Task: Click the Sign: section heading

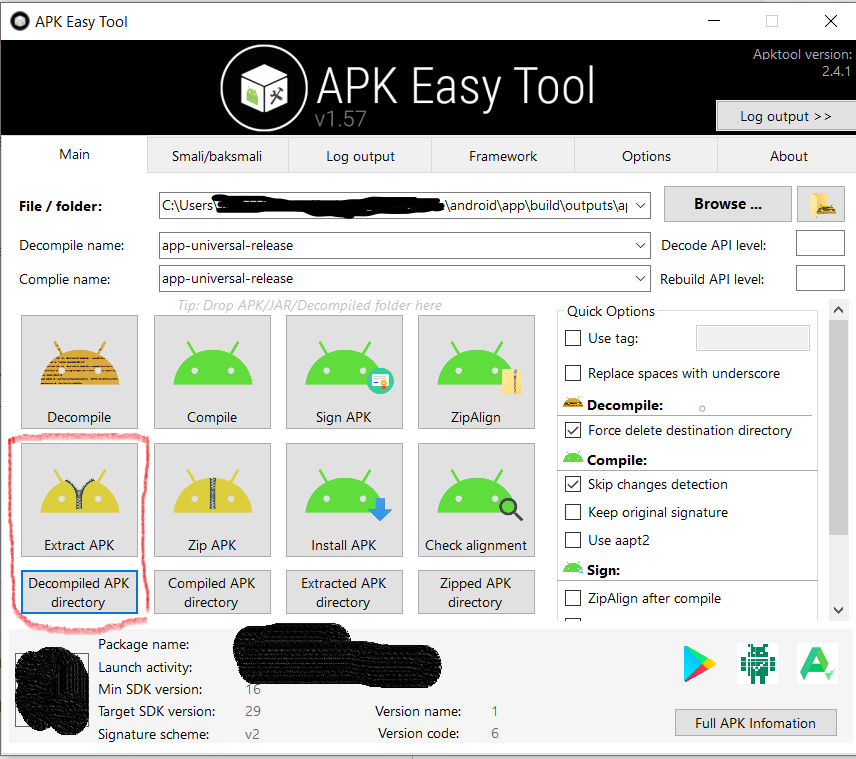Action: point(603,570)
